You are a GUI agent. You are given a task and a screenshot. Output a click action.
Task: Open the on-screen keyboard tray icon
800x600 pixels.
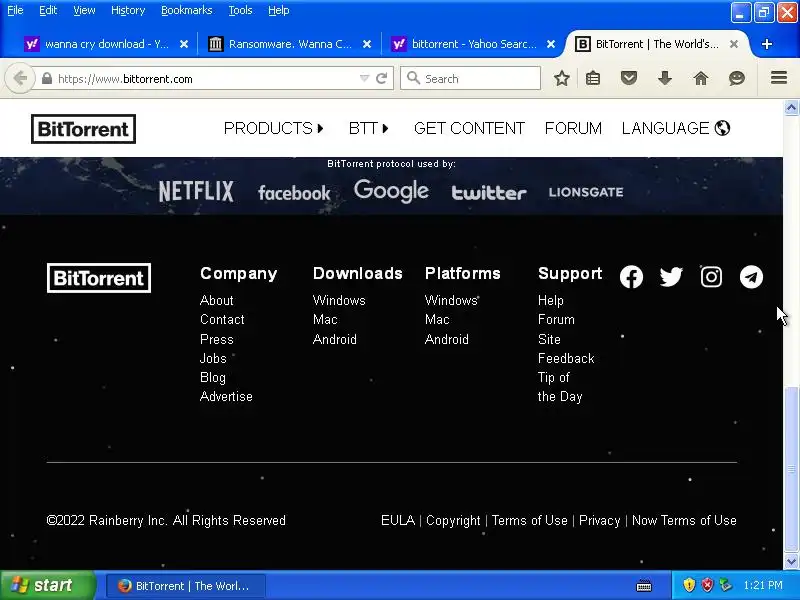(x=644, y=585)
